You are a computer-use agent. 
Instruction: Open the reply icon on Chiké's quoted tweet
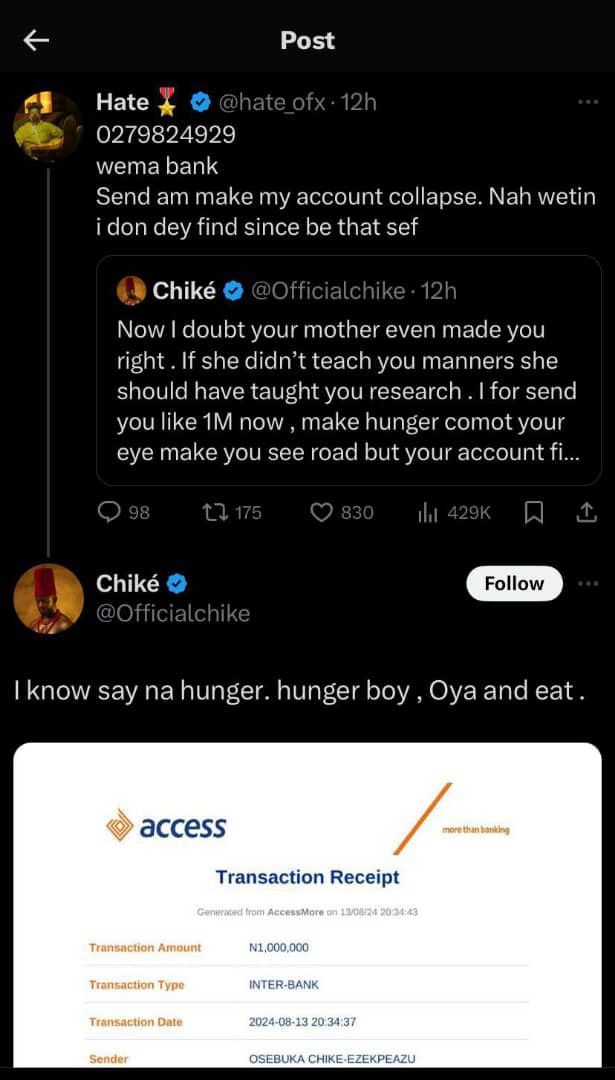pos(109,512)
